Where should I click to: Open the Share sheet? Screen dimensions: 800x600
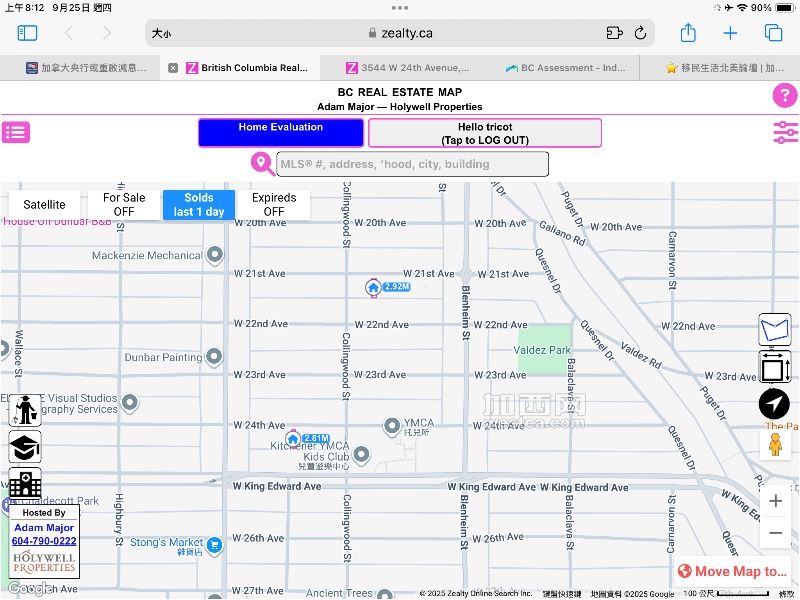pos(688,33)
